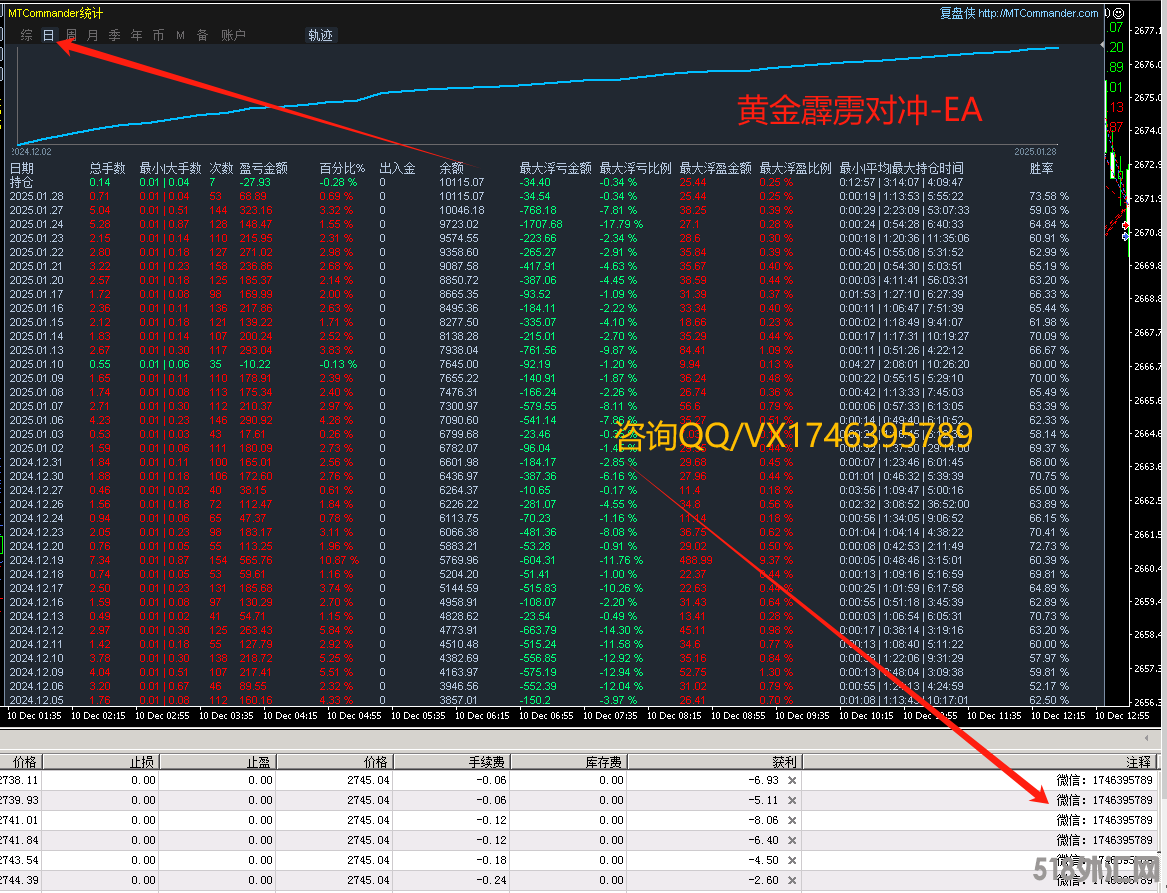Screen dimensions: 1167x893
Task: Open the 综 summary tab
Action: click(x=26, y=35)
